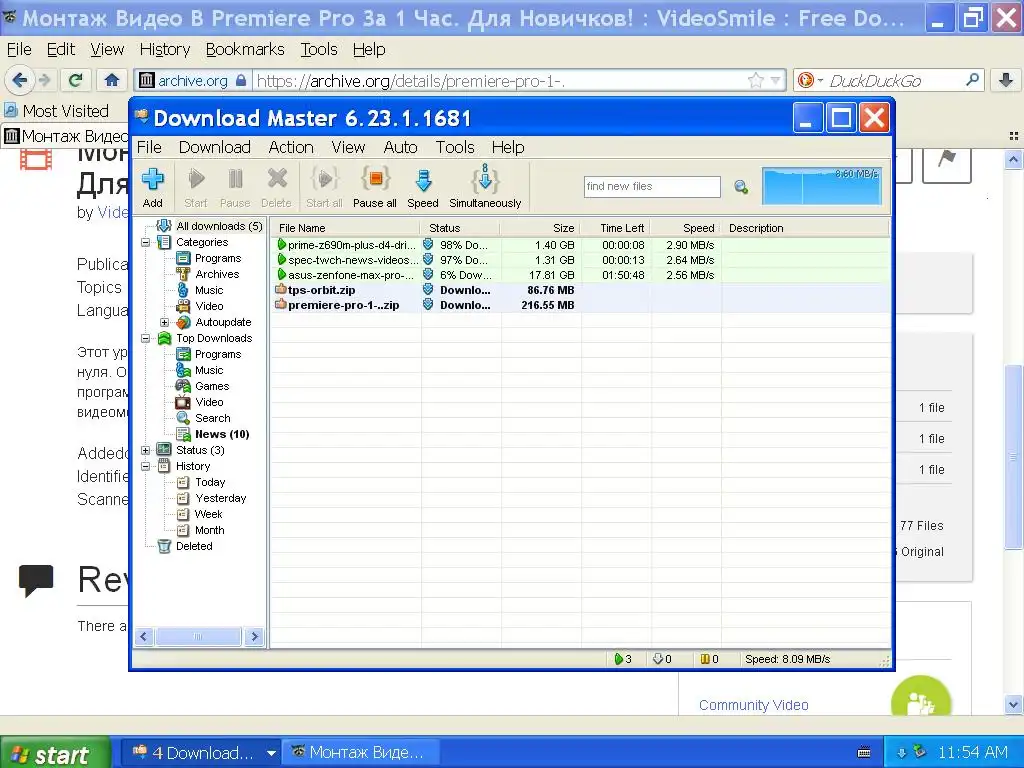Click the Windows start button

pyautogui.click(x=55, y=754)
